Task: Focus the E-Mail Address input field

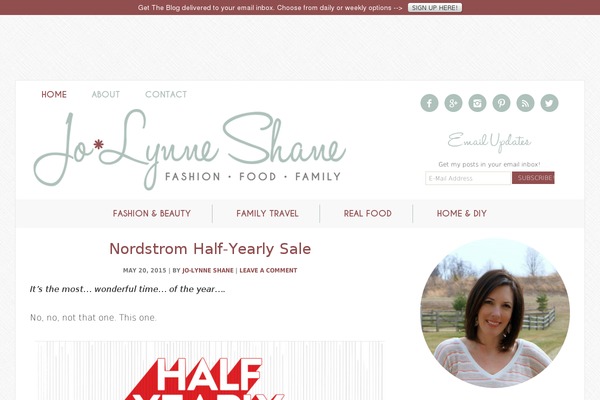Action: point(468,178)
